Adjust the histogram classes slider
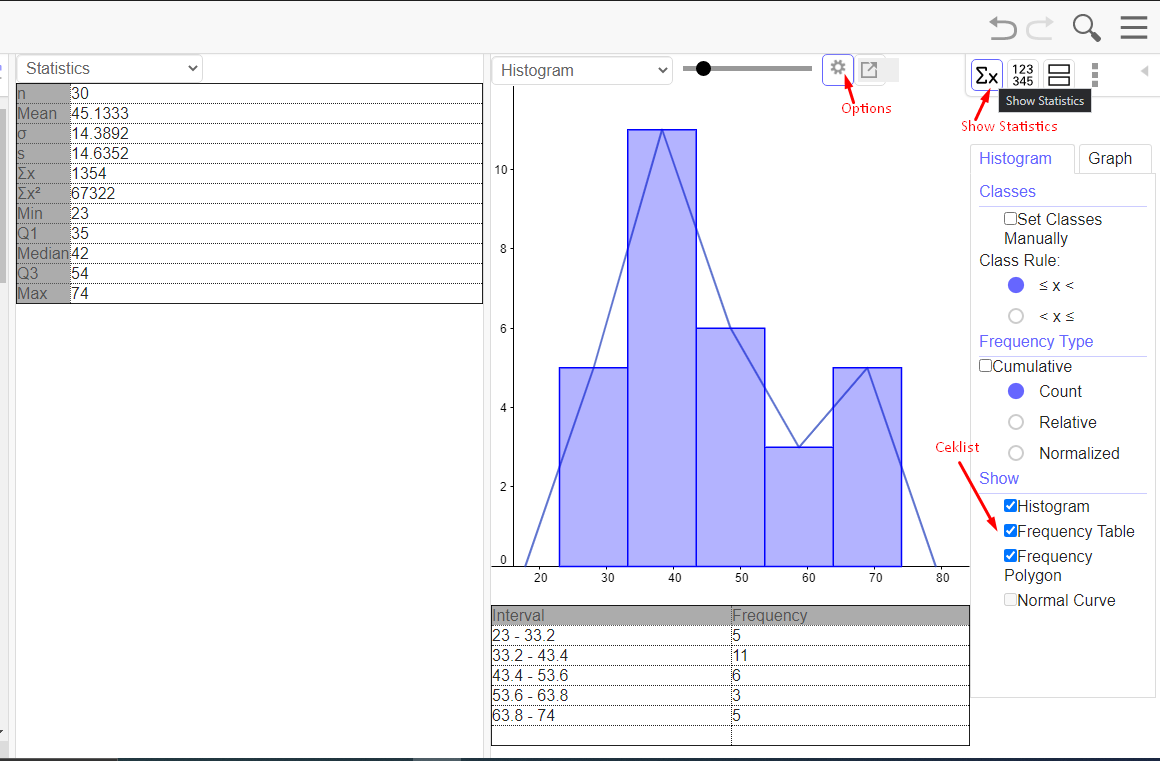The height and width of the screenshot is (761, 1160). tap(703, 68)
